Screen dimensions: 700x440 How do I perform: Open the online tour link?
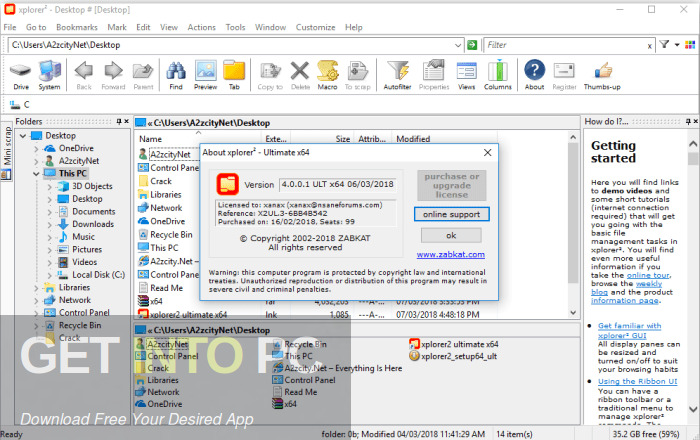tap(648, 275)
